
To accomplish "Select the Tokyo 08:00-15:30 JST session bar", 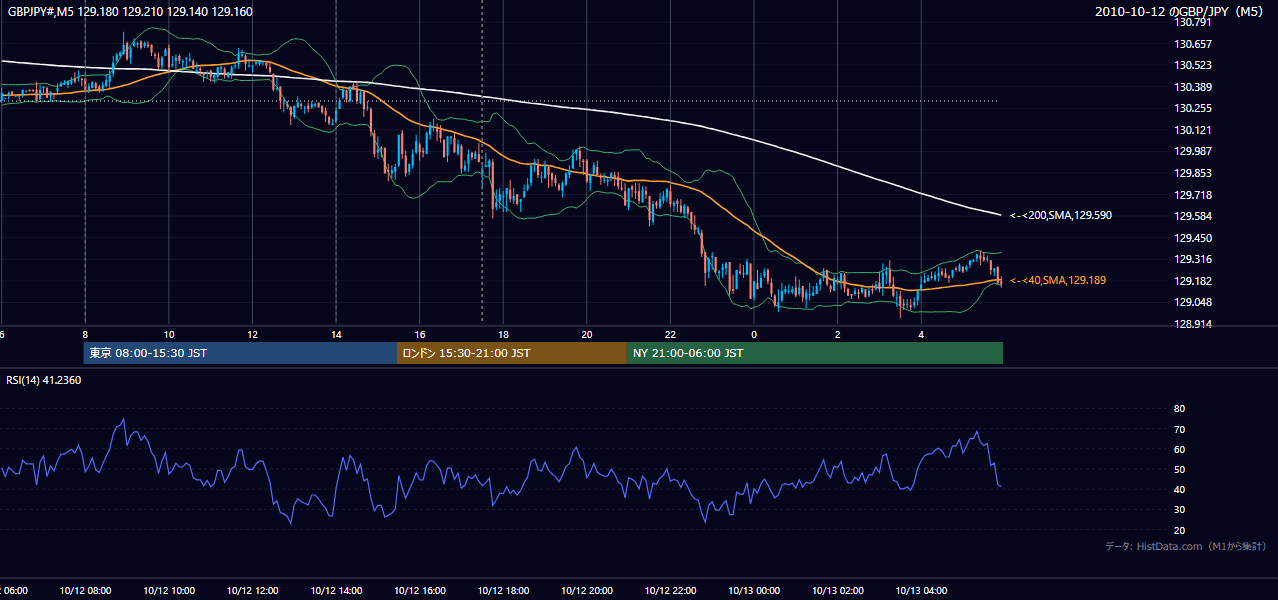I will pos(241,353).
